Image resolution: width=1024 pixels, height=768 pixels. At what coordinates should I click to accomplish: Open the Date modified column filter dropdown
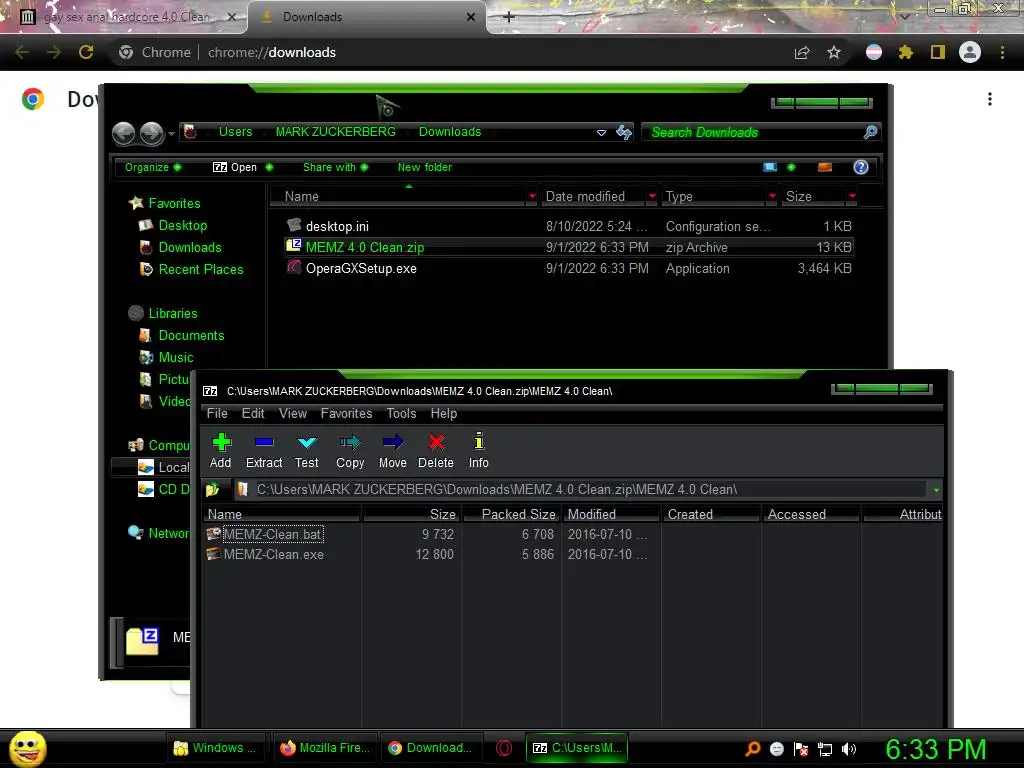[652, 196]
